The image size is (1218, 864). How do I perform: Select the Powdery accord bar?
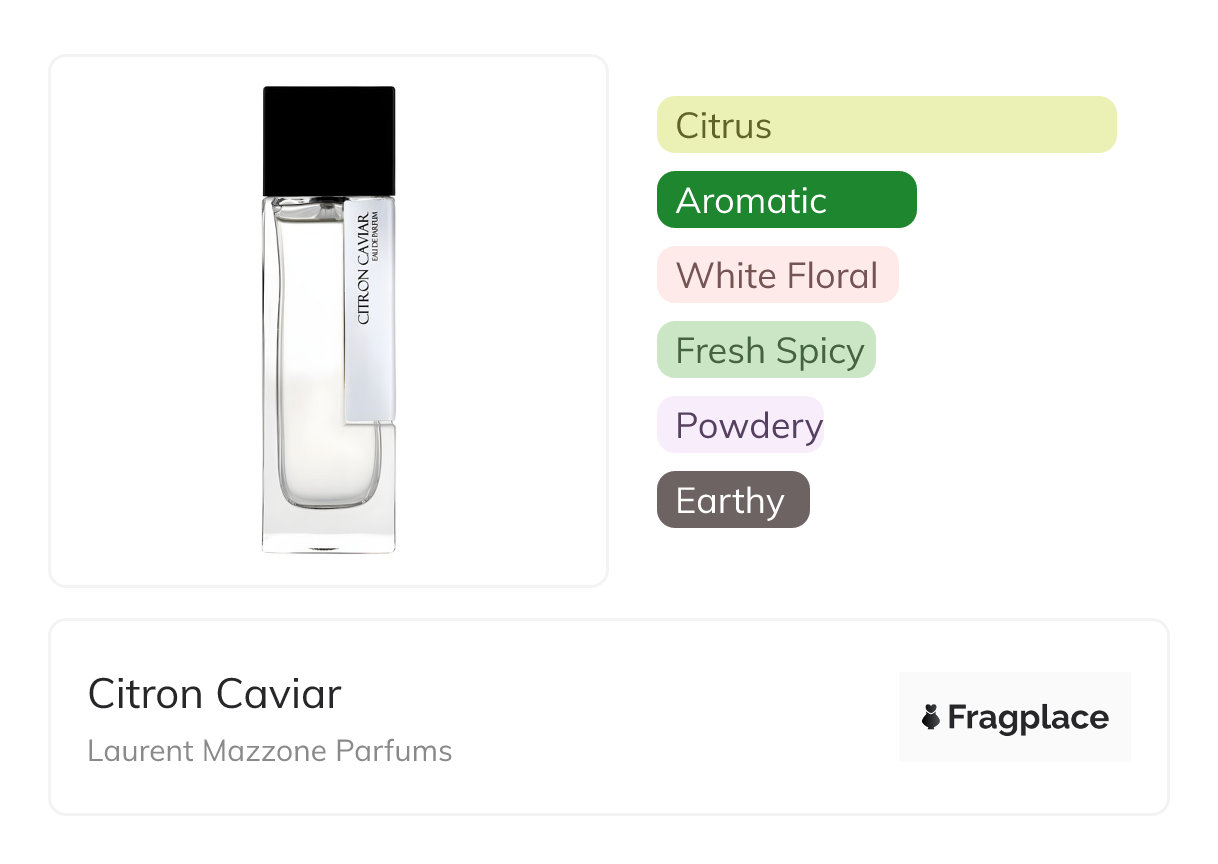[740, 425]
